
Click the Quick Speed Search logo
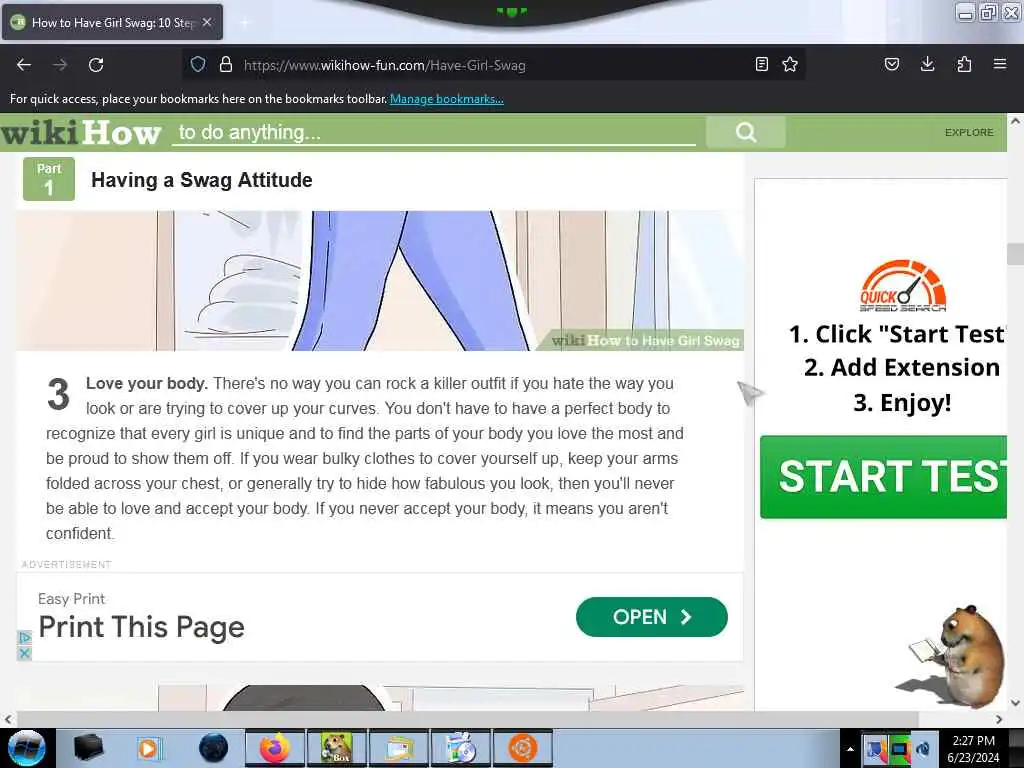tap(903, 285)
